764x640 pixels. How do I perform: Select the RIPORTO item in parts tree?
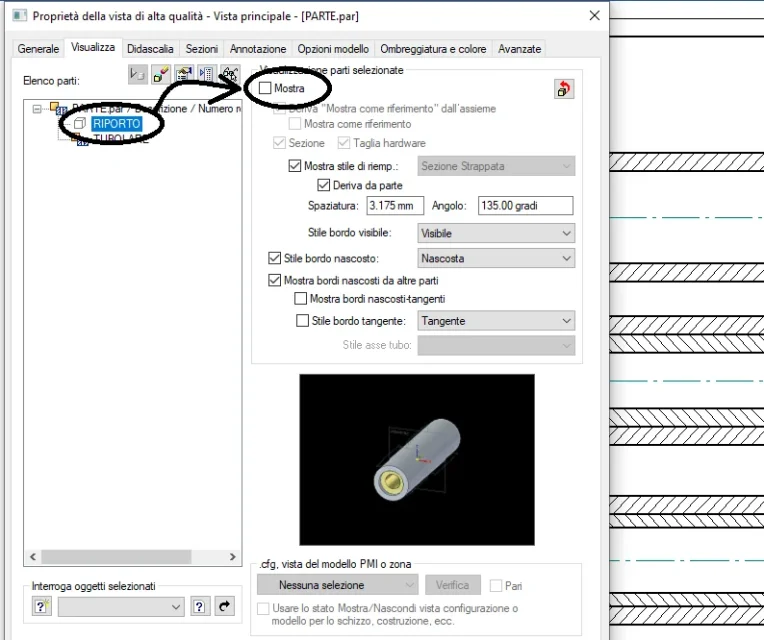click(x=117, y=124)
